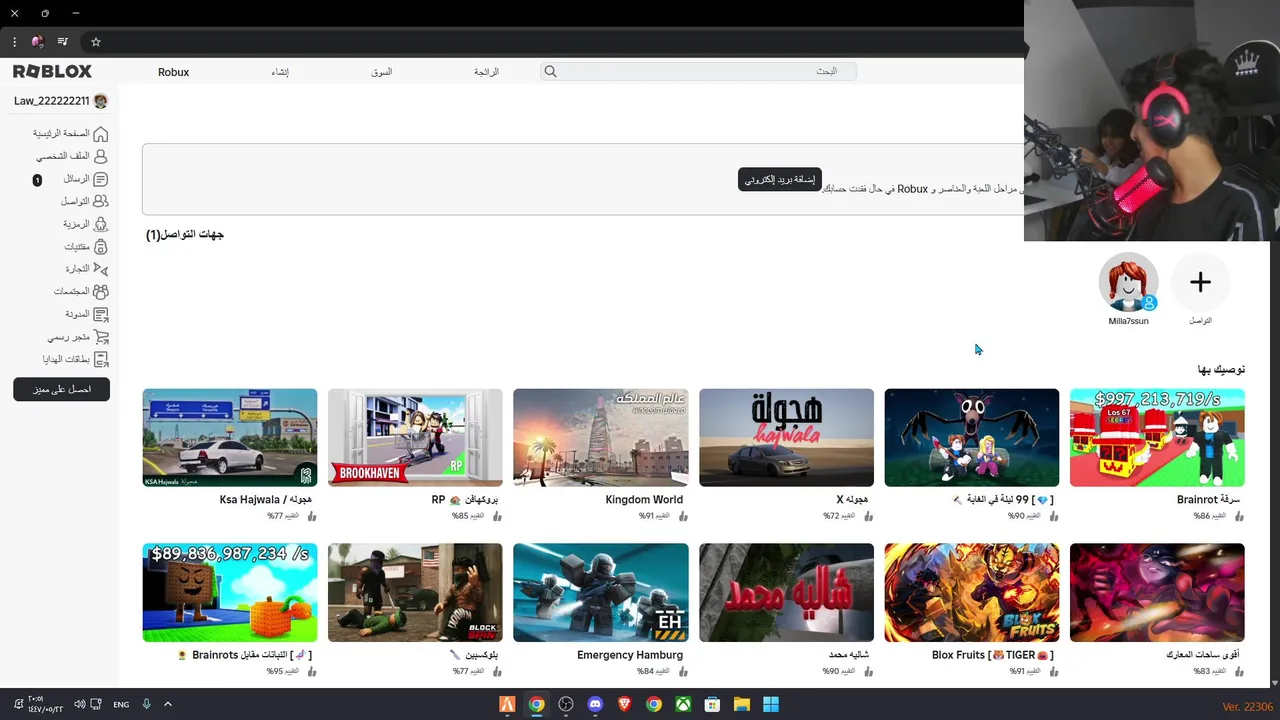
Task: Click the Ver. 22306 label
Action: tap(1247, 707)
